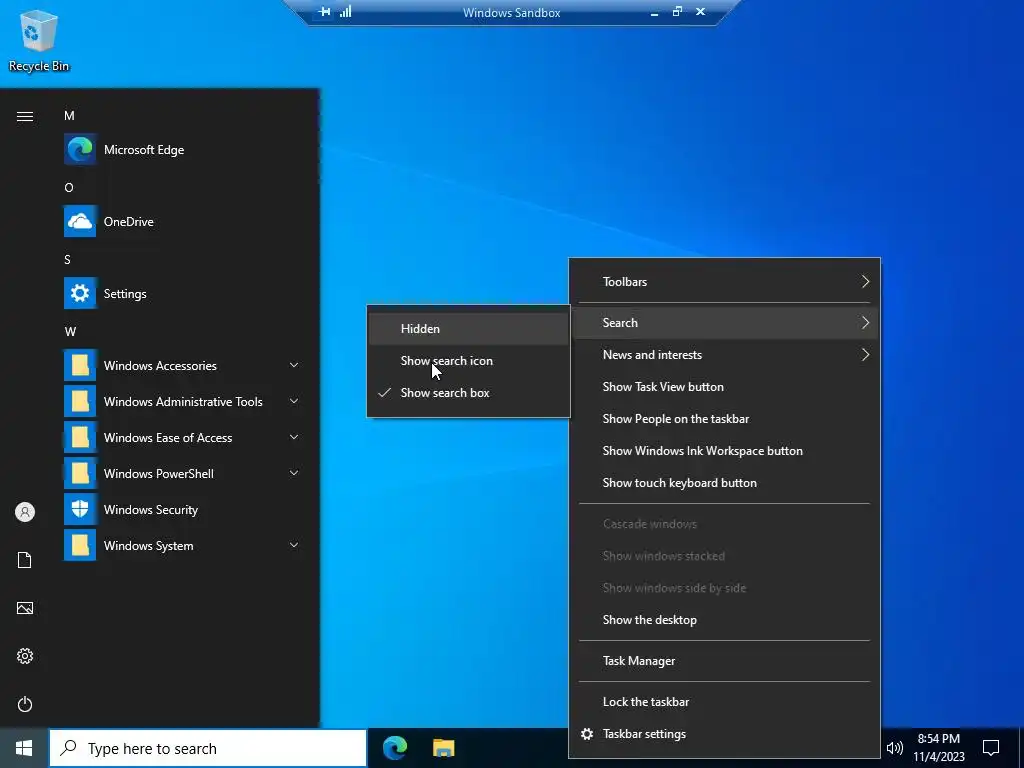Open the Recycle Bin desktop icon
This screenshot has height=768, width=1024.
[39, 40]
